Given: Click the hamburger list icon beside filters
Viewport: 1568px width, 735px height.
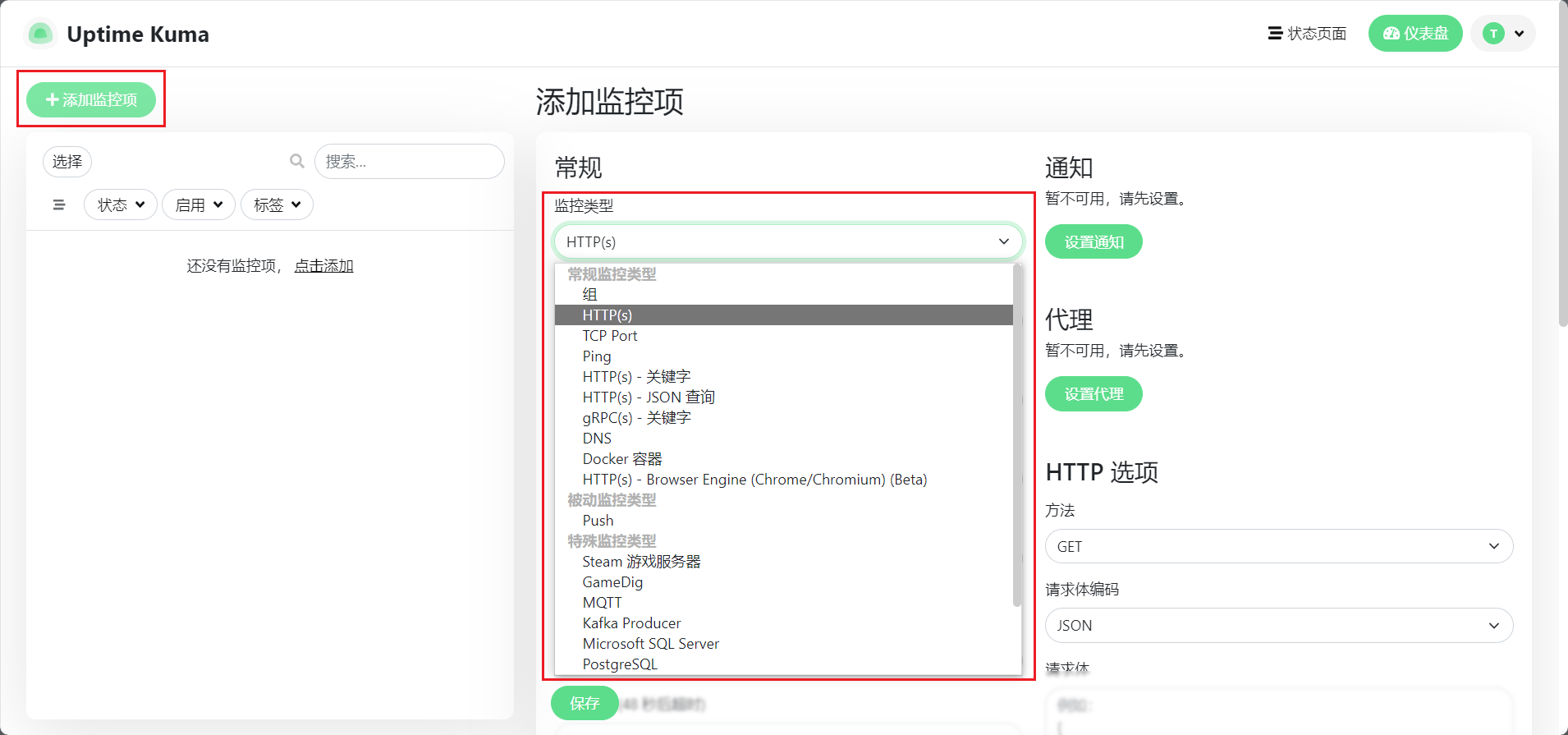Looking at the screenshot, I should click(59, 204).
